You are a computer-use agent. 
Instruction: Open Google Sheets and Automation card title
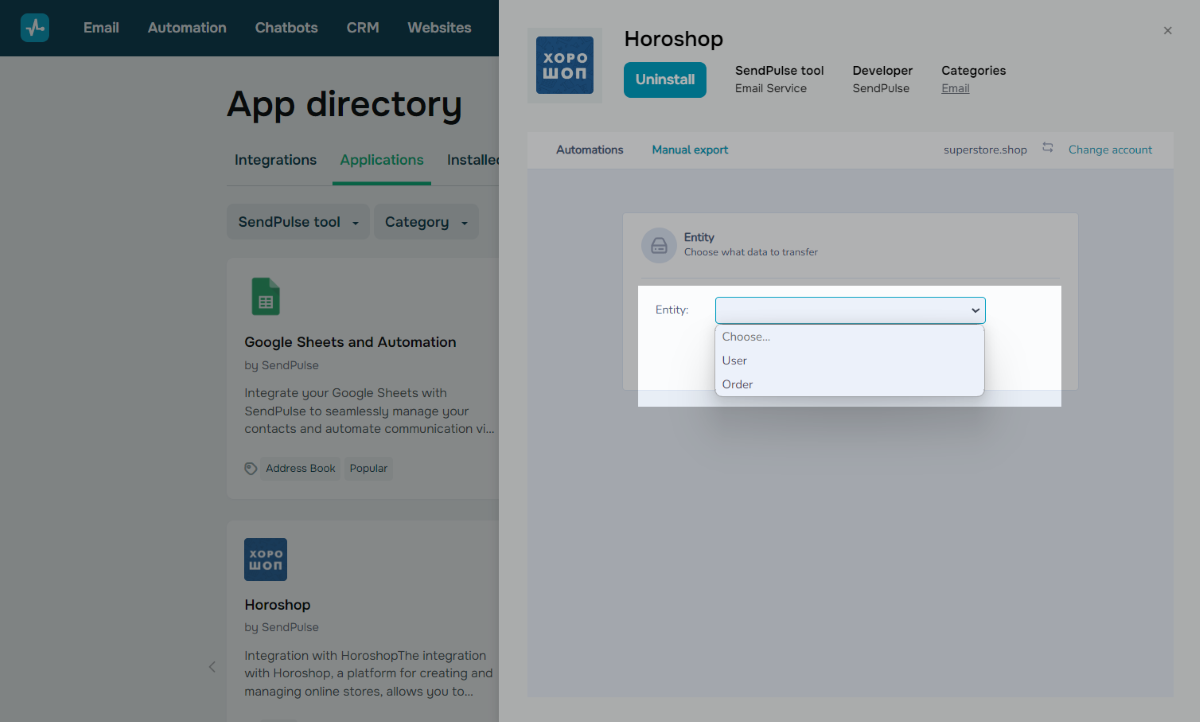pos(350,342)
